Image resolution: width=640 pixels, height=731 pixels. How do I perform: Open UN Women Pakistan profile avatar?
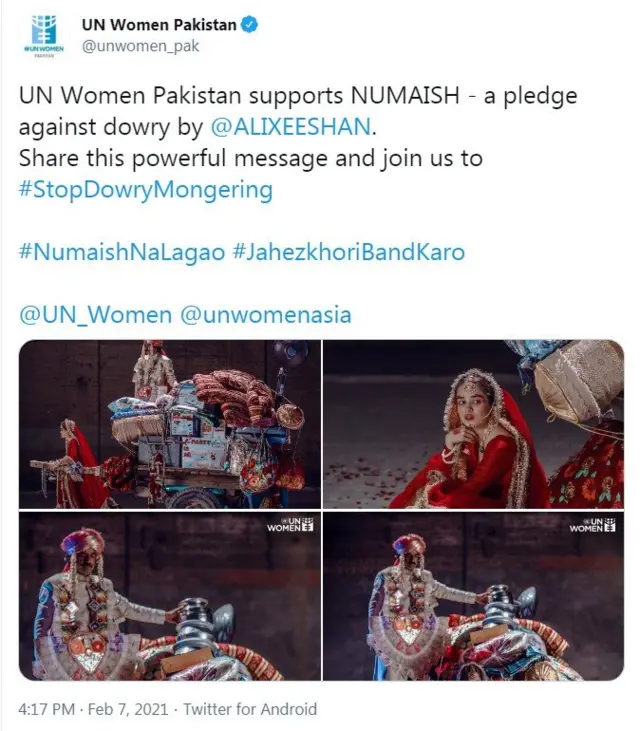click(45, 36)
